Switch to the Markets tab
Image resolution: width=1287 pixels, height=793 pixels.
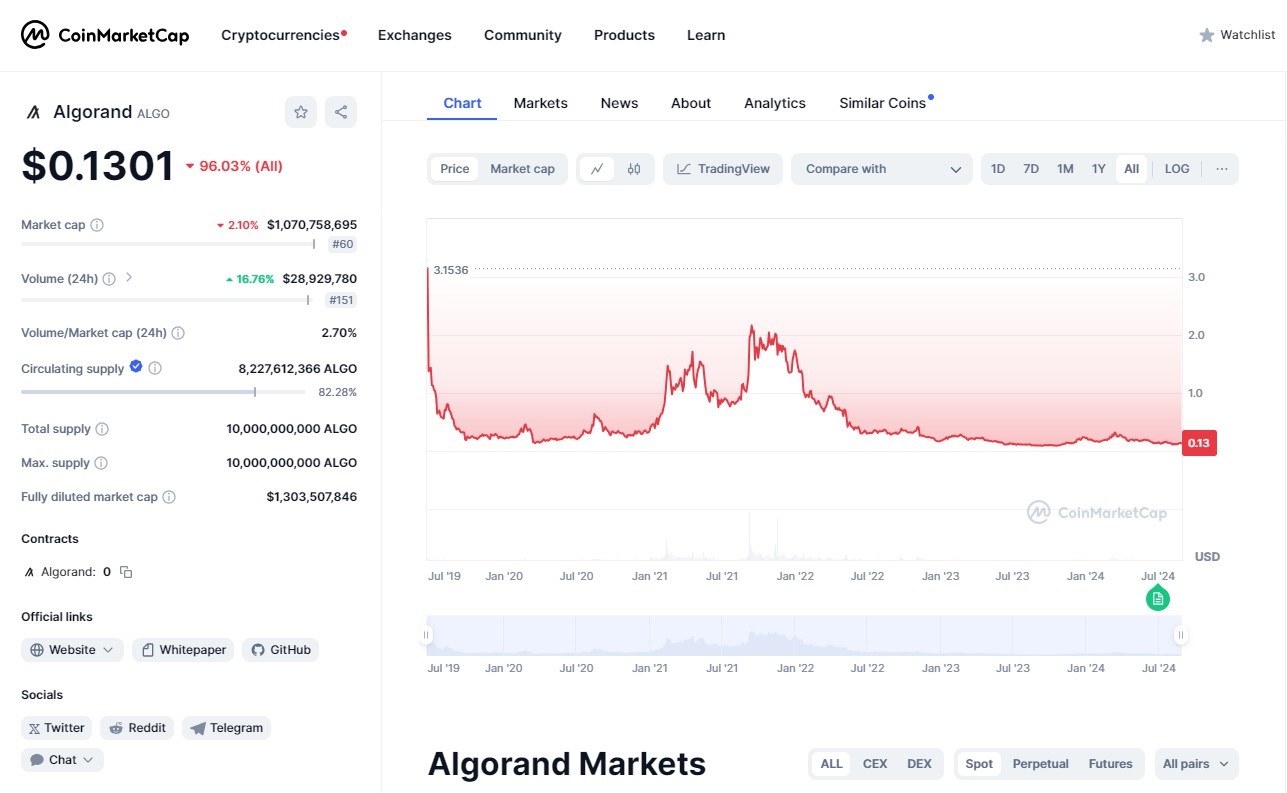point(541,103)
